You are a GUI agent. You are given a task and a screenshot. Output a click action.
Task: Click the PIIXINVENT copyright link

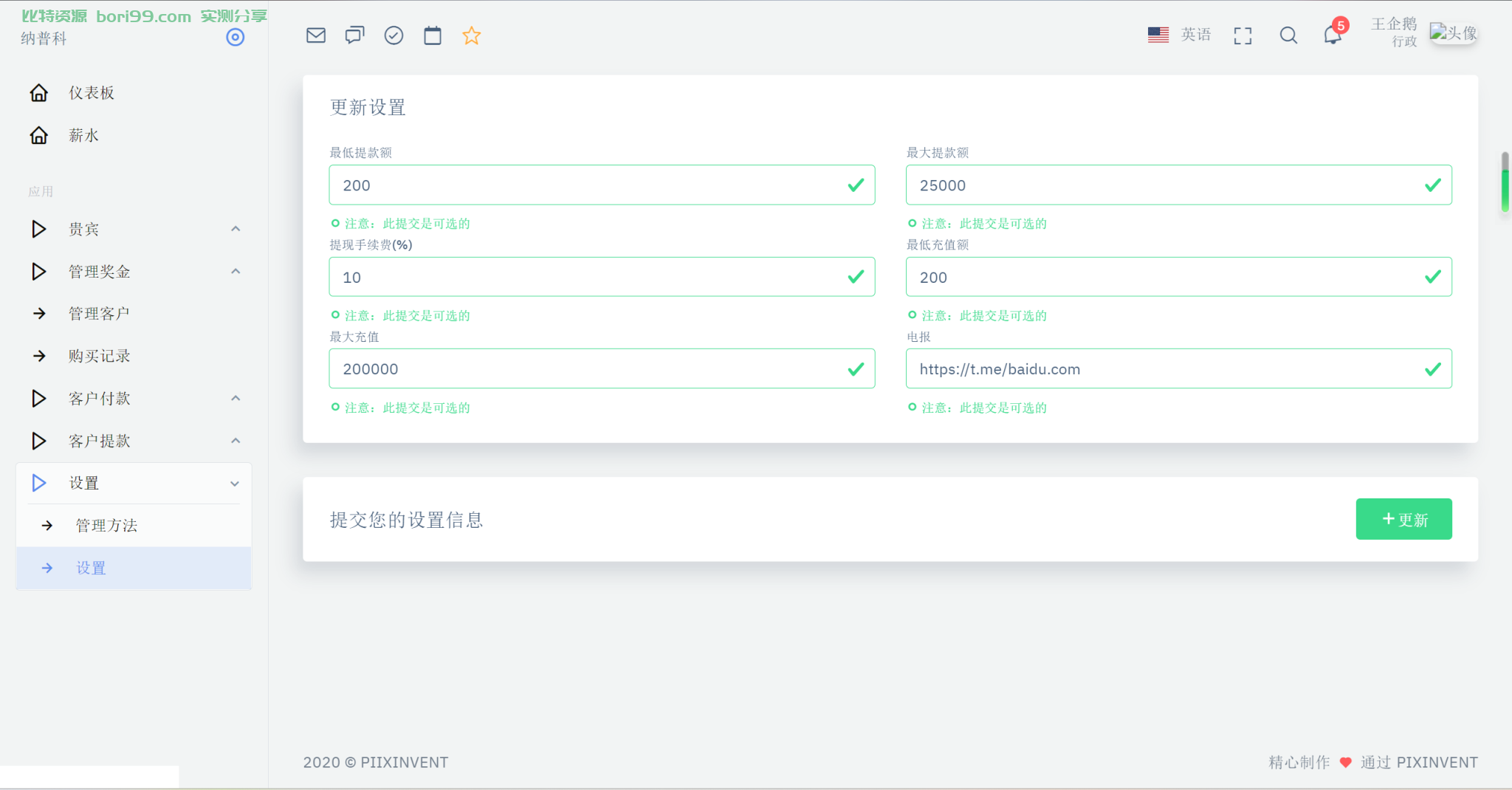pyautogui.click(x=404, y=762)
